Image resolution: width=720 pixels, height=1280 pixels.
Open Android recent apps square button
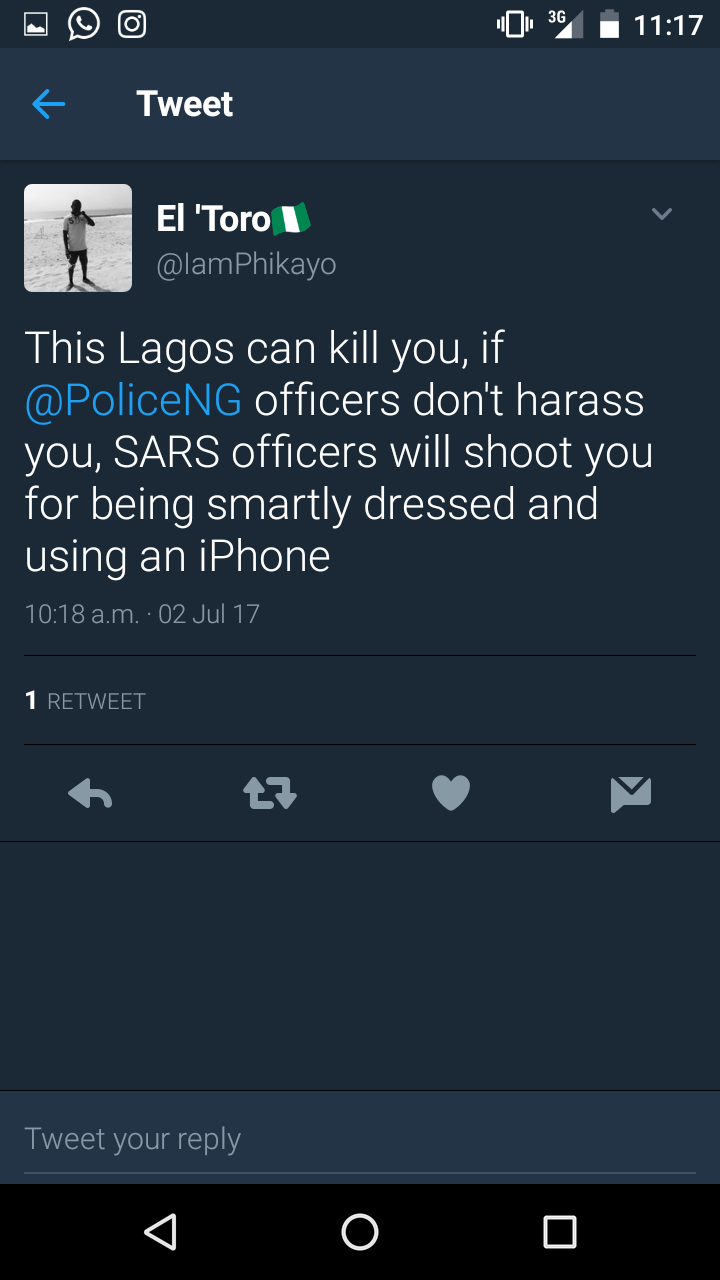coord(560,1231)
